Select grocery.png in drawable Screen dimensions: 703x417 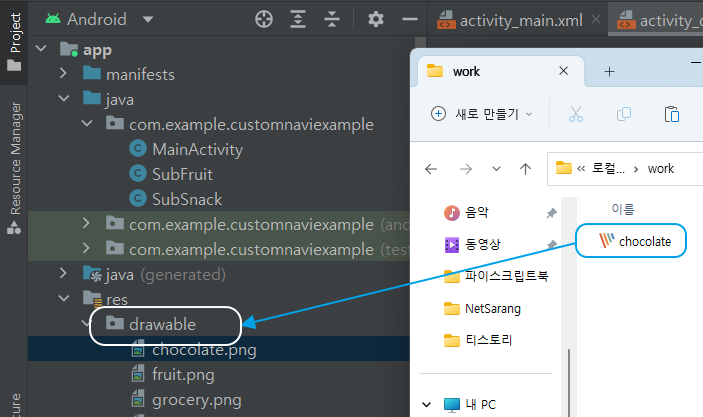pyautogui.click(x=196, y=400)
